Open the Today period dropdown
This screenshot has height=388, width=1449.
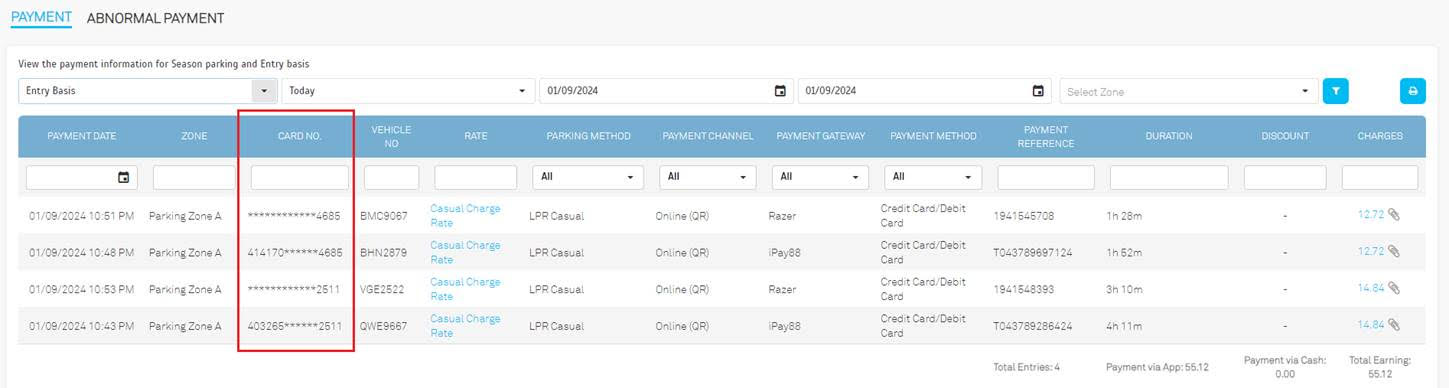(x=408, y=91)
